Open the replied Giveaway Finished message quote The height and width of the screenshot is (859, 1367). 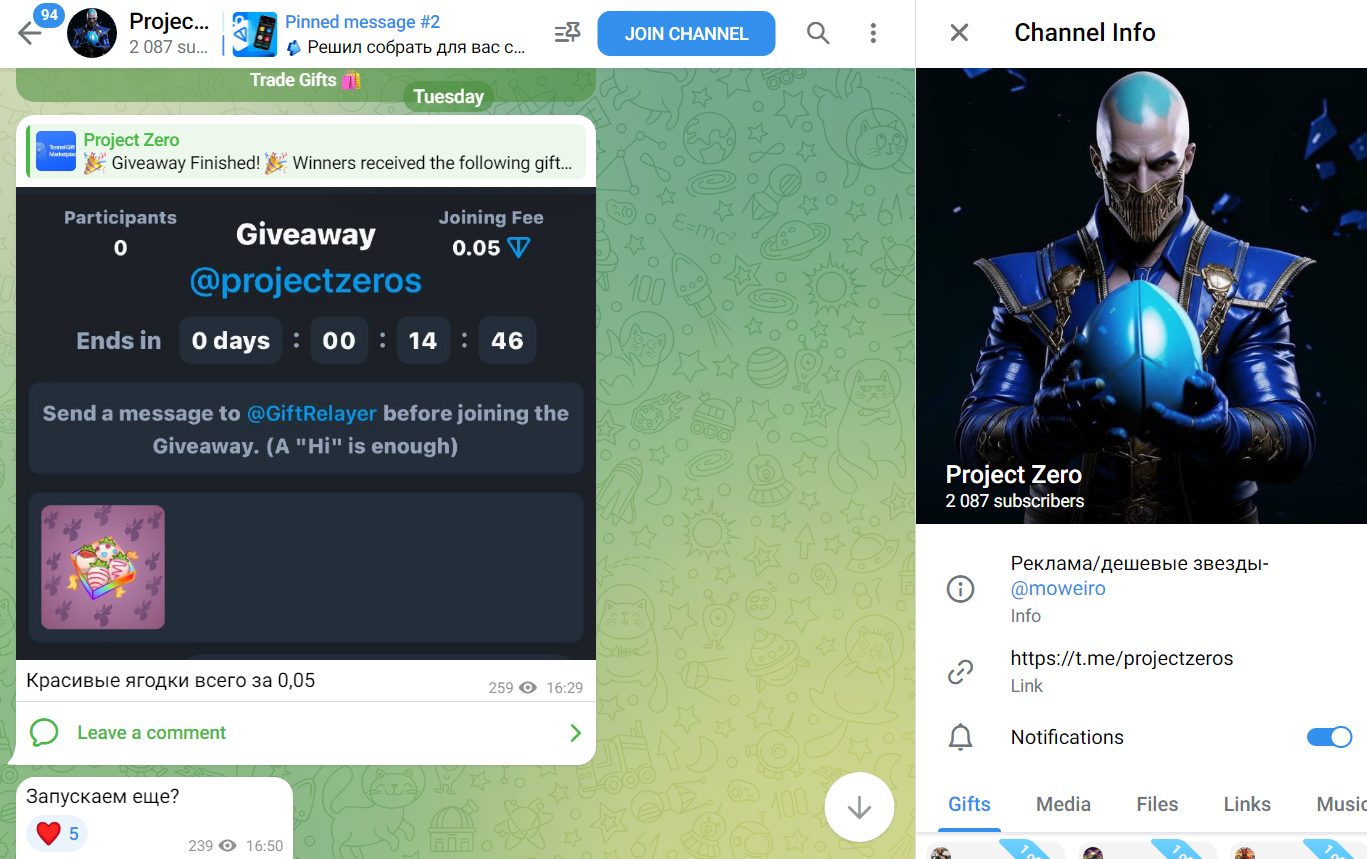pos(306,152)
